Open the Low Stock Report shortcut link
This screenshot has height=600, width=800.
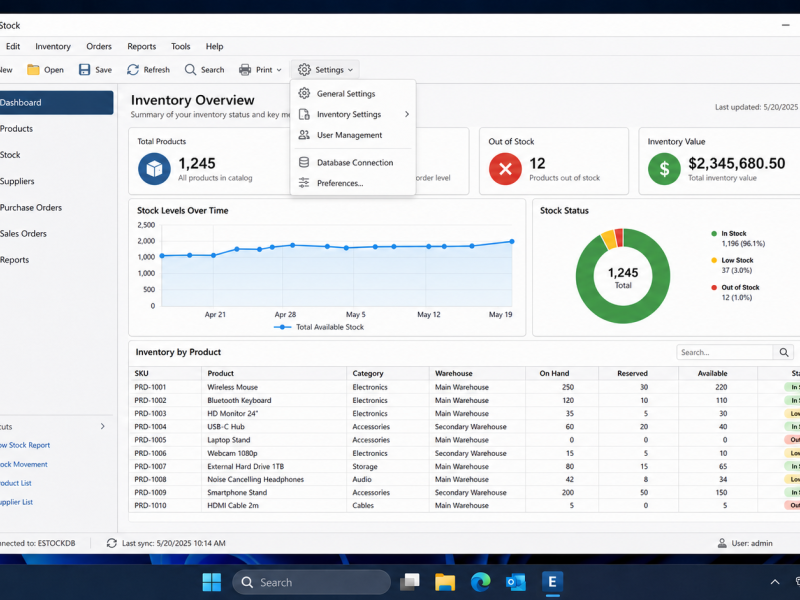pyautogui.click(x=24, y=445)
